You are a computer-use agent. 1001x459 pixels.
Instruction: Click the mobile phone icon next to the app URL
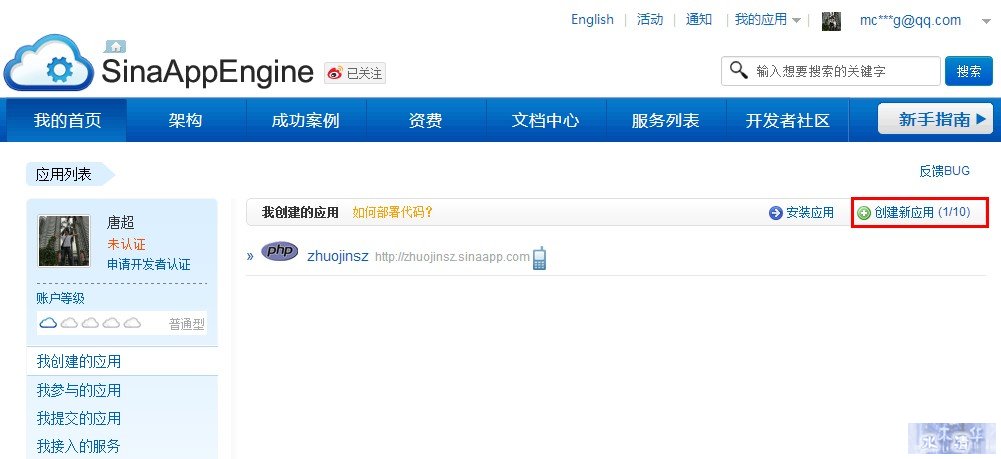tap(539, 257)
